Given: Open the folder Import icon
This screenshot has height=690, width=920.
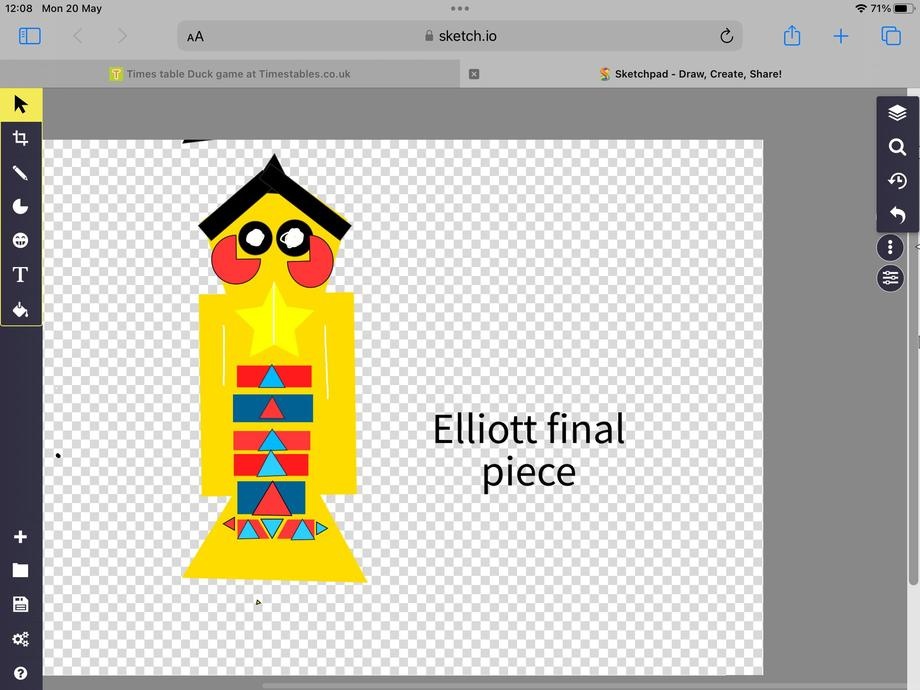Looking at the screenshot, I should coord(21,570).
